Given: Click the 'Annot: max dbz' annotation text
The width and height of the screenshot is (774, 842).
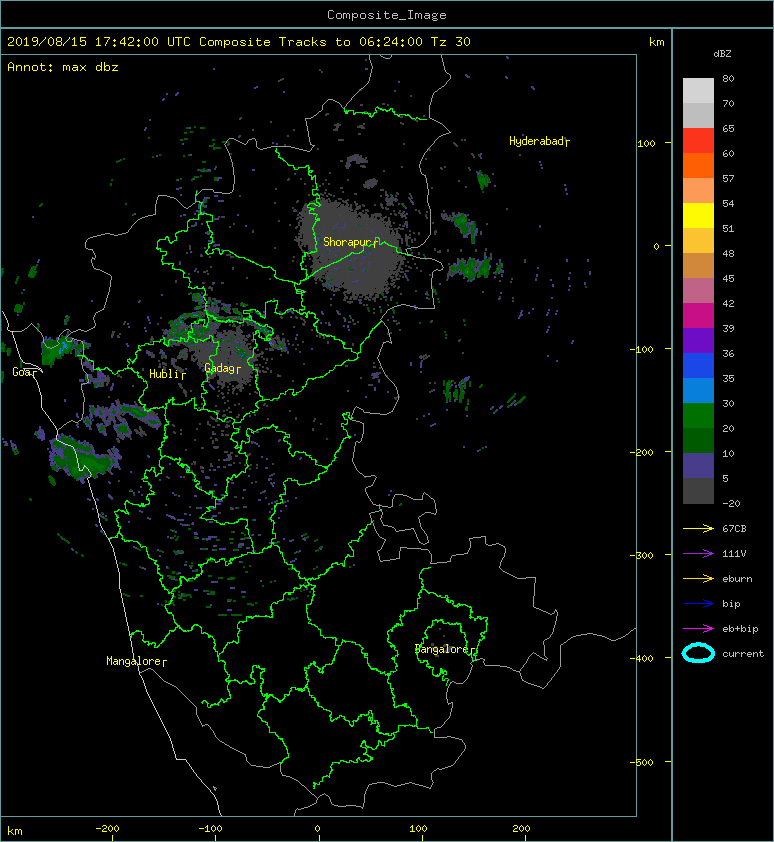Looking at the screenshot, I should (x=62, y=67).
